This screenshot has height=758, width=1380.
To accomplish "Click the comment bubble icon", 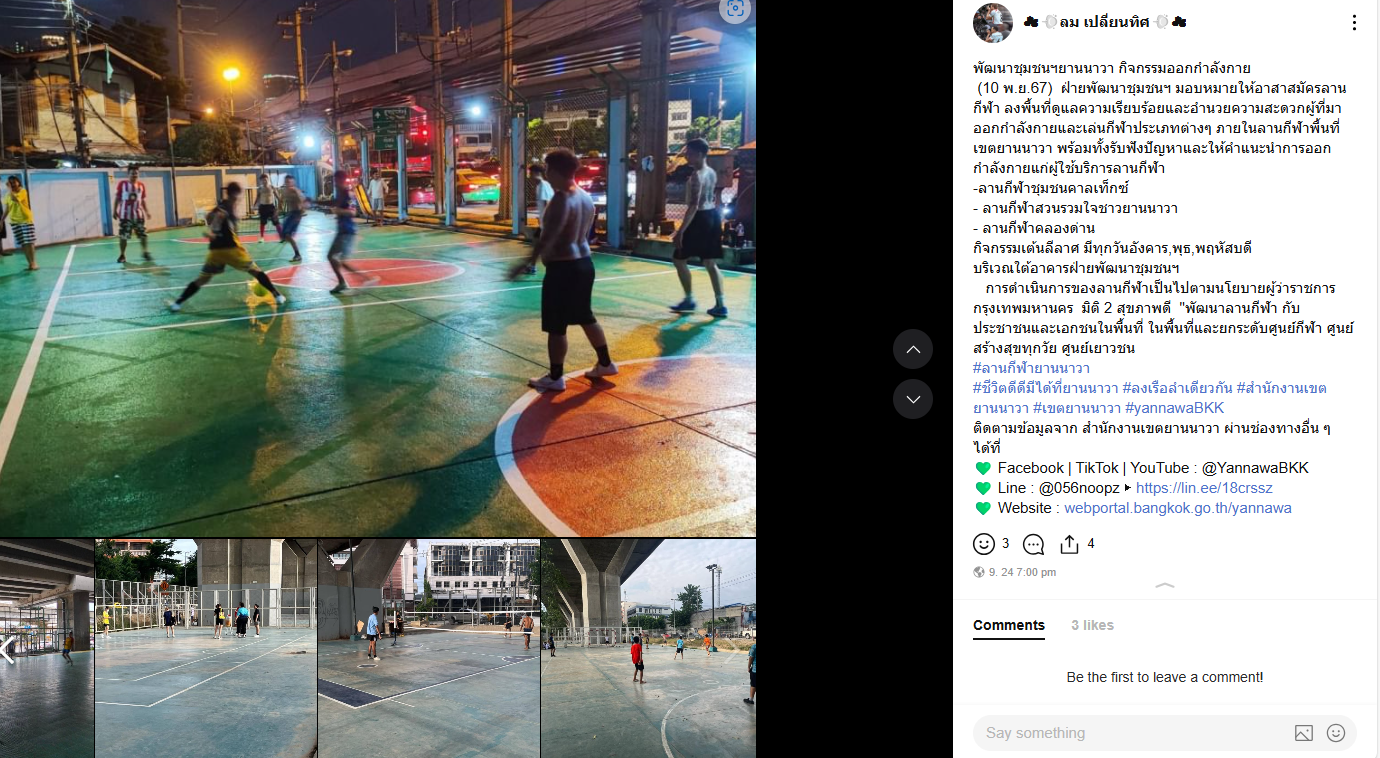I will (x=1034, y=544).
